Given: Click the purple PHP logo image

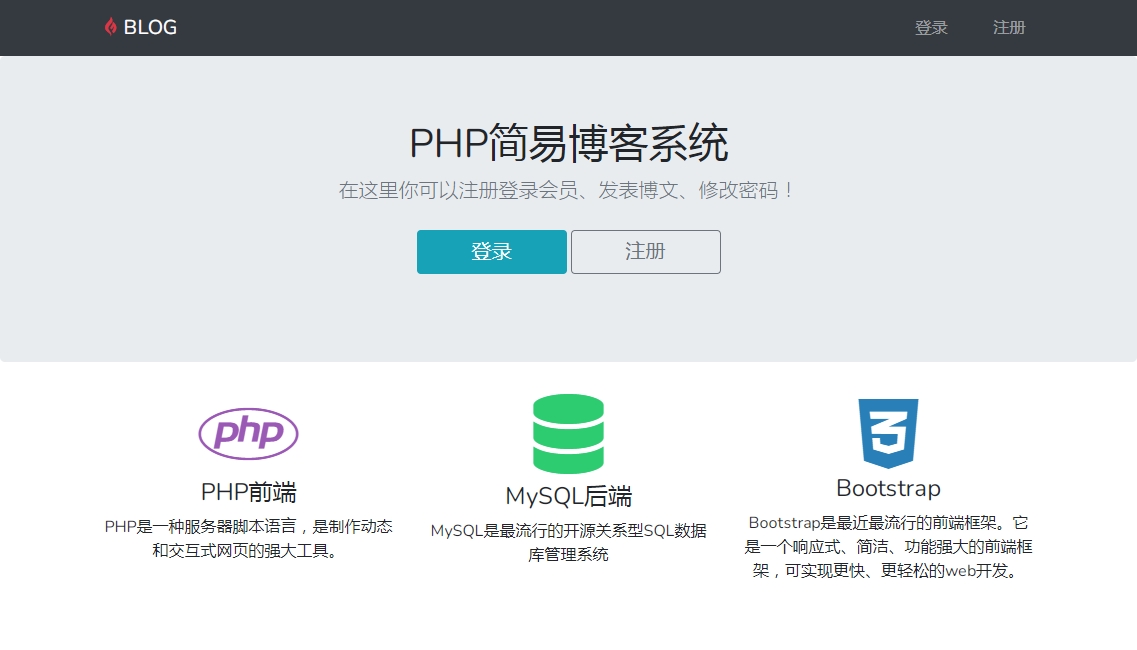Looking at the screenshot, I should 248,433.
